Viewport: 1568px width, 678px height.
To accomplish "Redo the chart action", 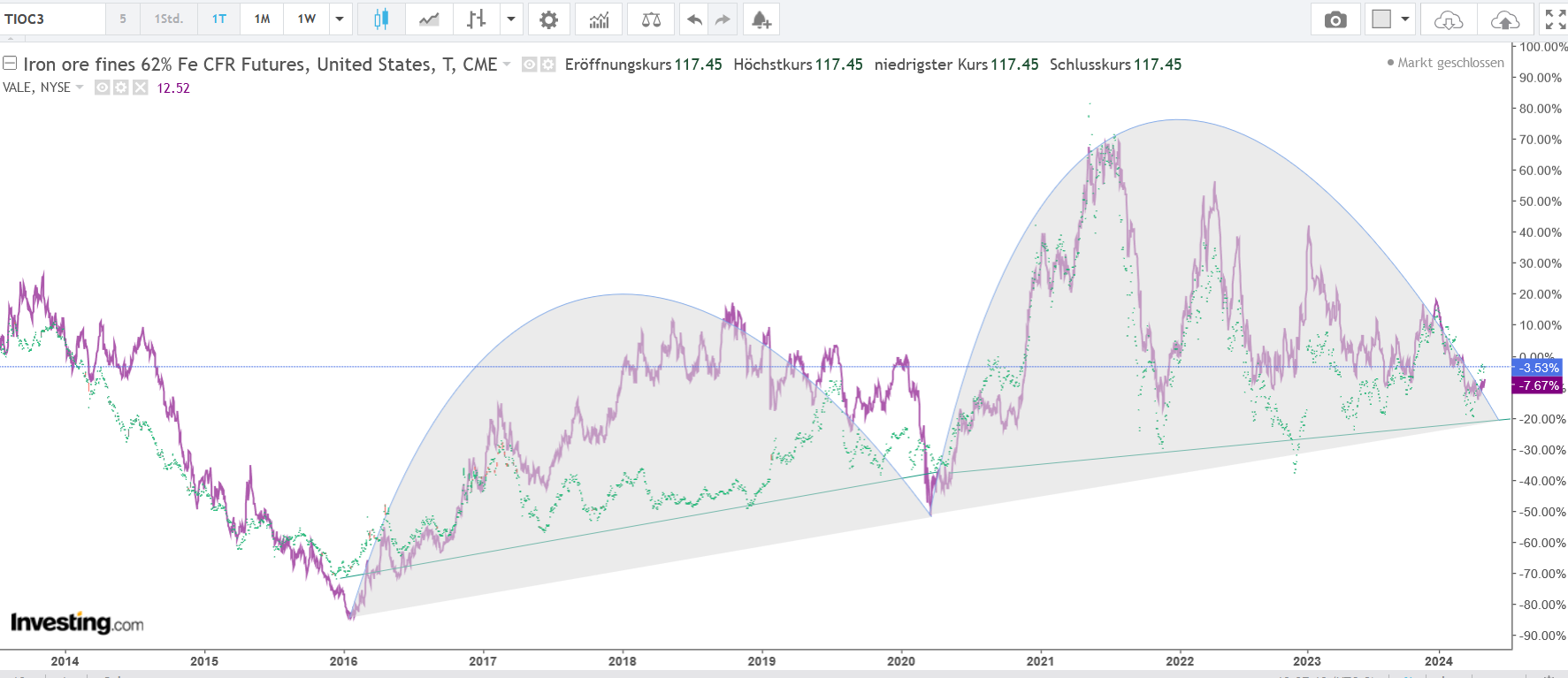I will (723, 19).
